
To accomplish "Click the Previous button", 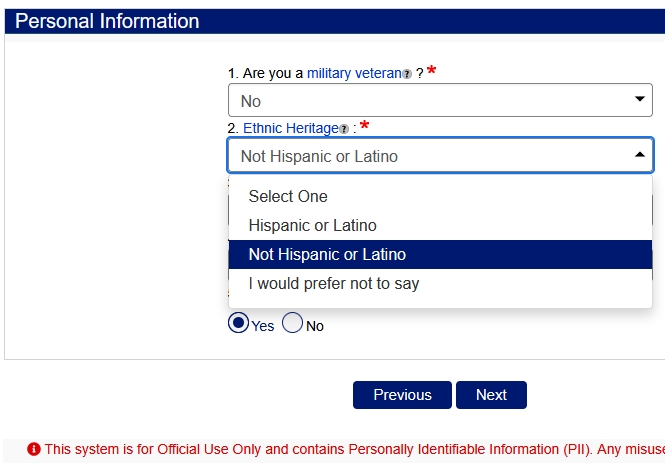I will tap(402, 395).
